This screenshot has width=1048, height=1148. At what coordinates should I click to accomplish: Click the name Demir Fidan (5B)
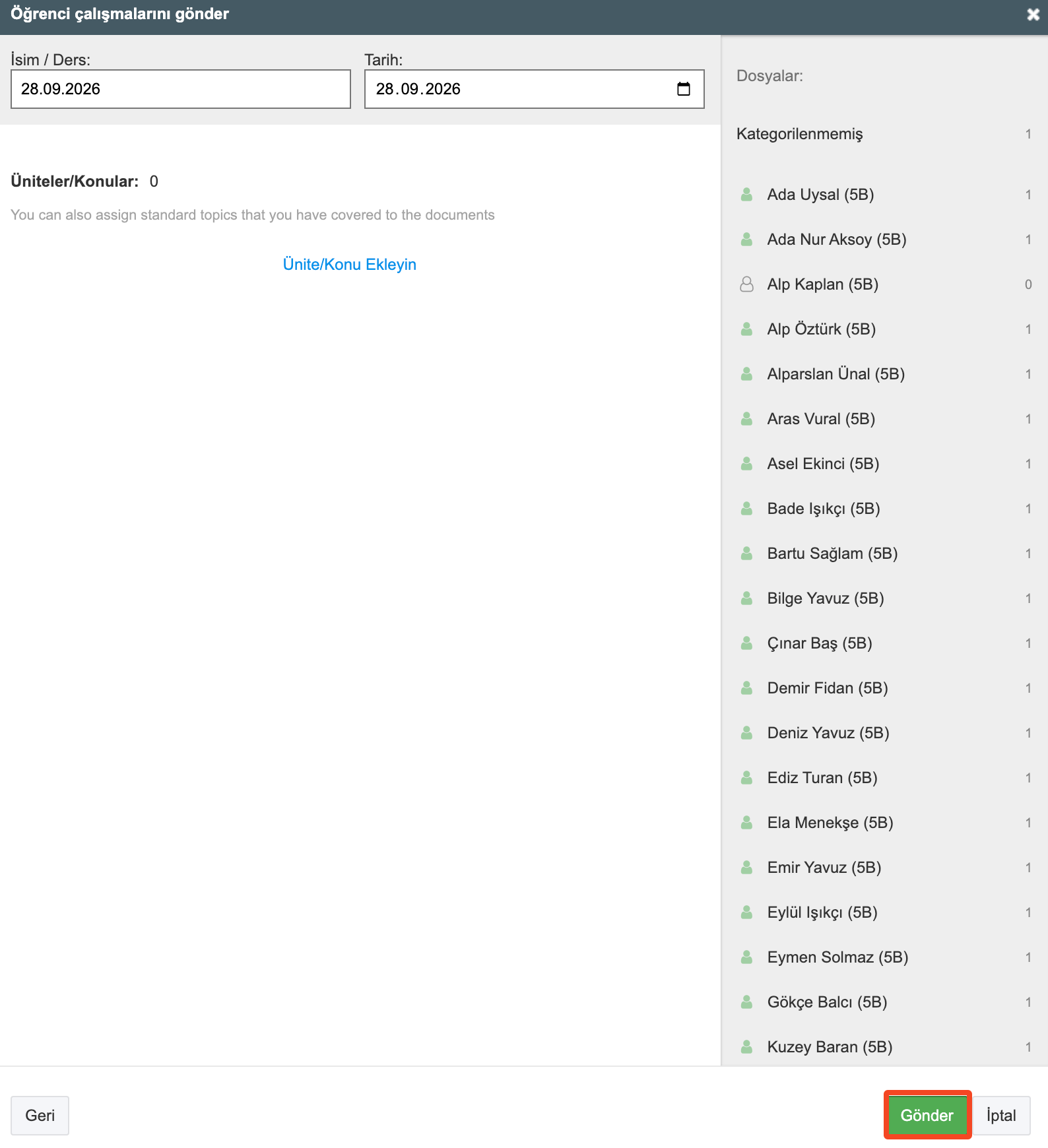coord(828,688)
